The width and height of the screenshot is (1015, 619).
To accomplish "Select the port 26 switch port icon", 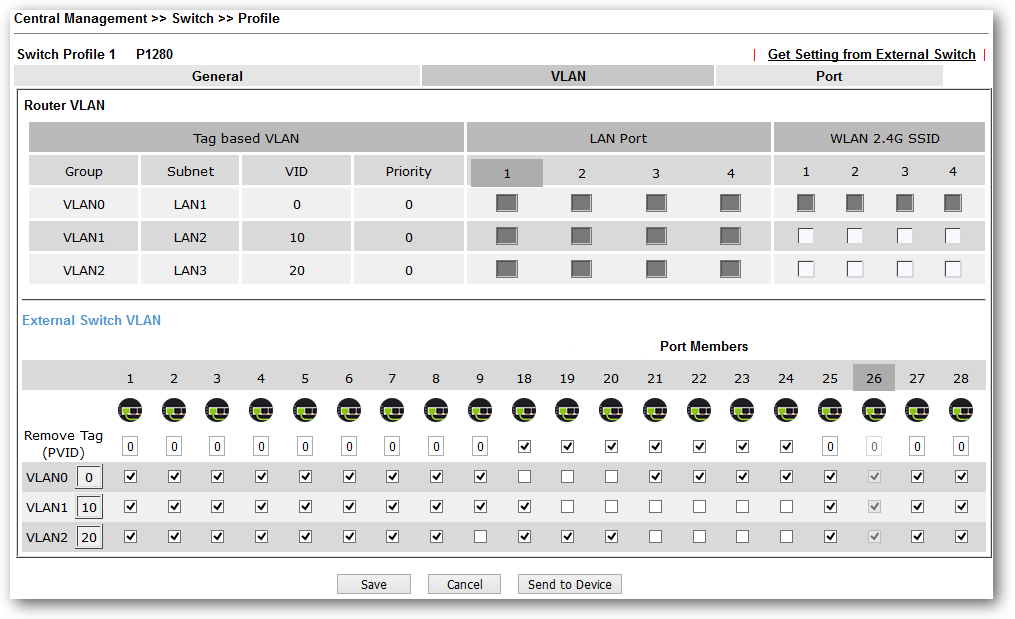I will 874,410.
